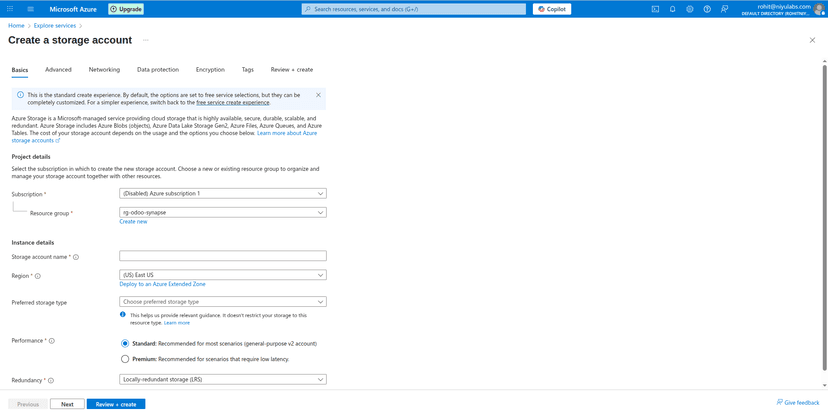
Task: Switch to the Review + create tab
Action: click(x=291, y=70)
